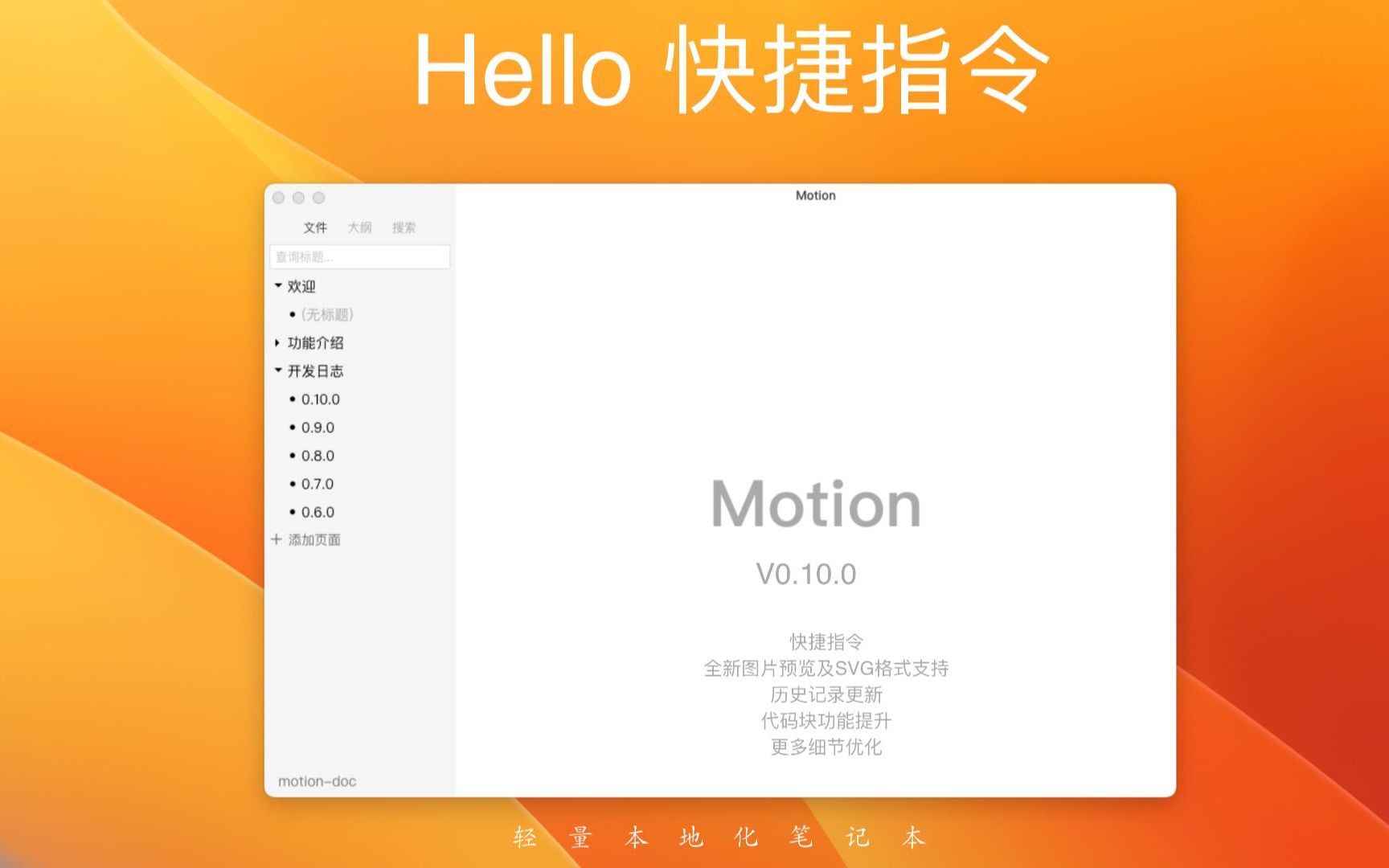Select the 0.6.0 version entry
The width and height of the screenshot is (1389, 868).
318,512
